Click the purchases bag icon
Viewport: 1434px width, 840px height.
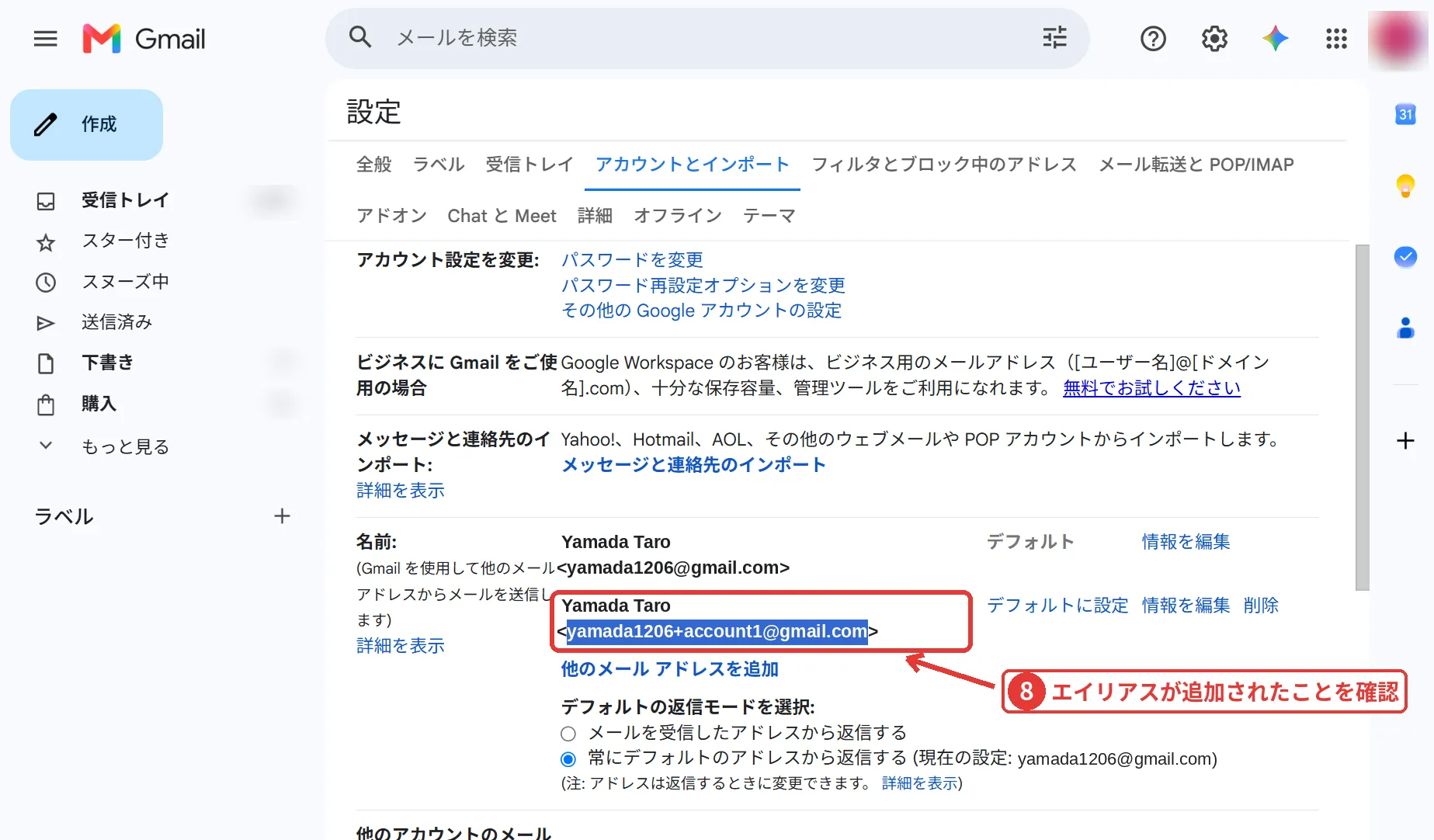tap(46, 404)
